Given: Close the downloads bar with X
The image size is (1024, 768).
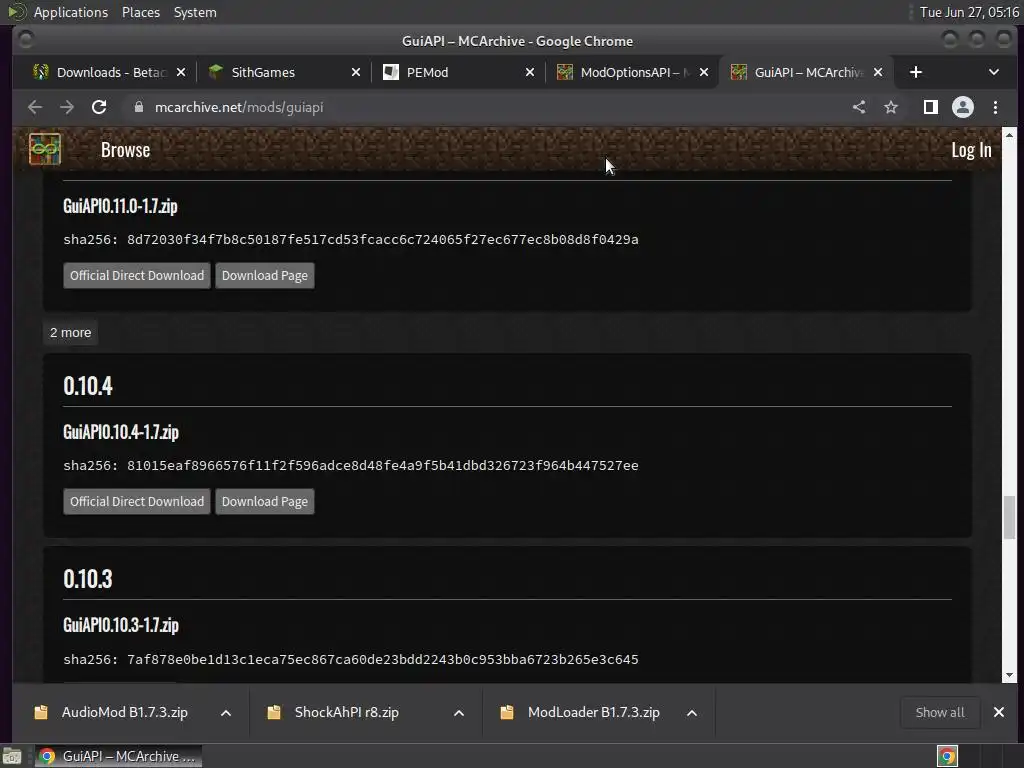Looking at the screenshot, I should [999, 712].
